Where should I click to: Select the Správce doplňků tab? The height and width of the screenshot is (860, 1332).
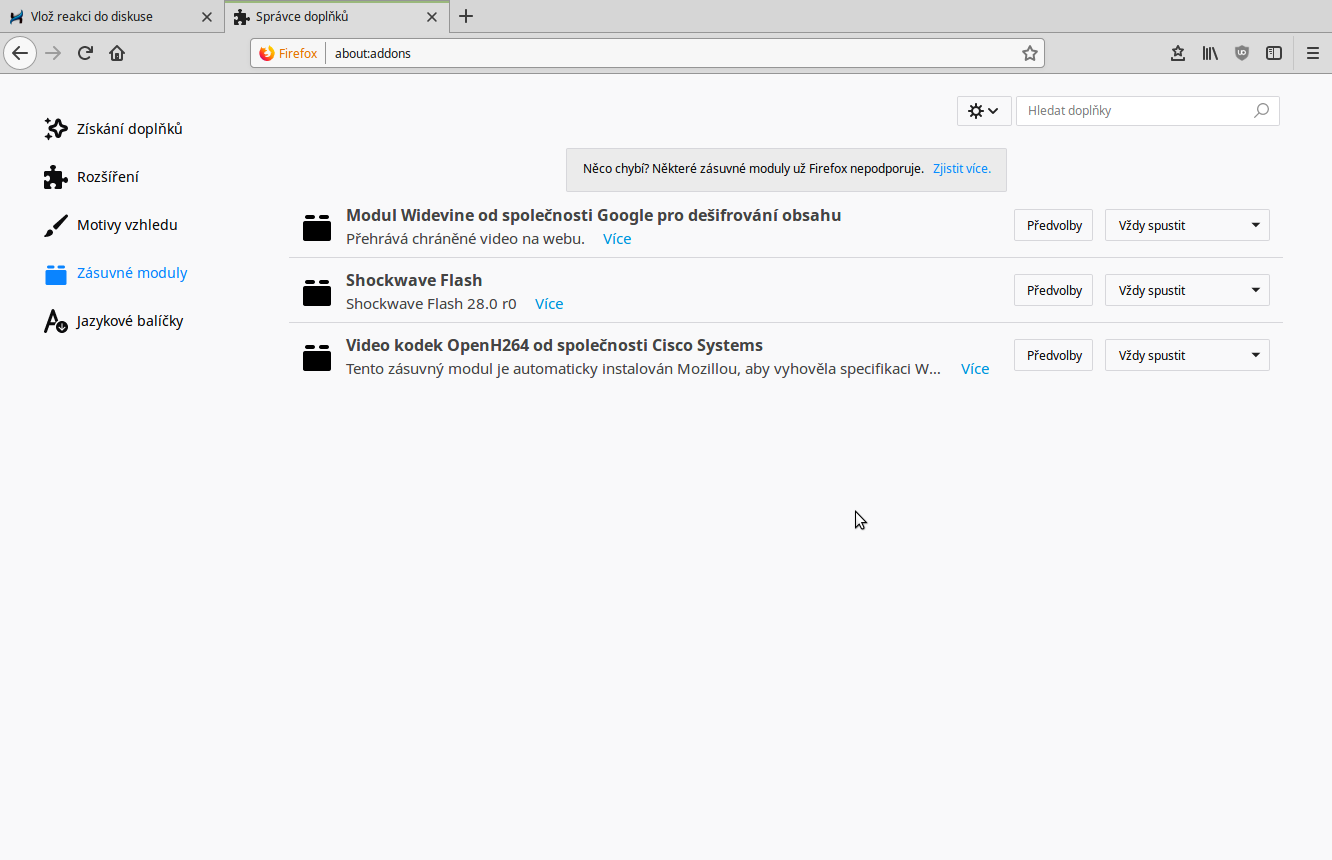pyautogui.click(x=336, y=17)
